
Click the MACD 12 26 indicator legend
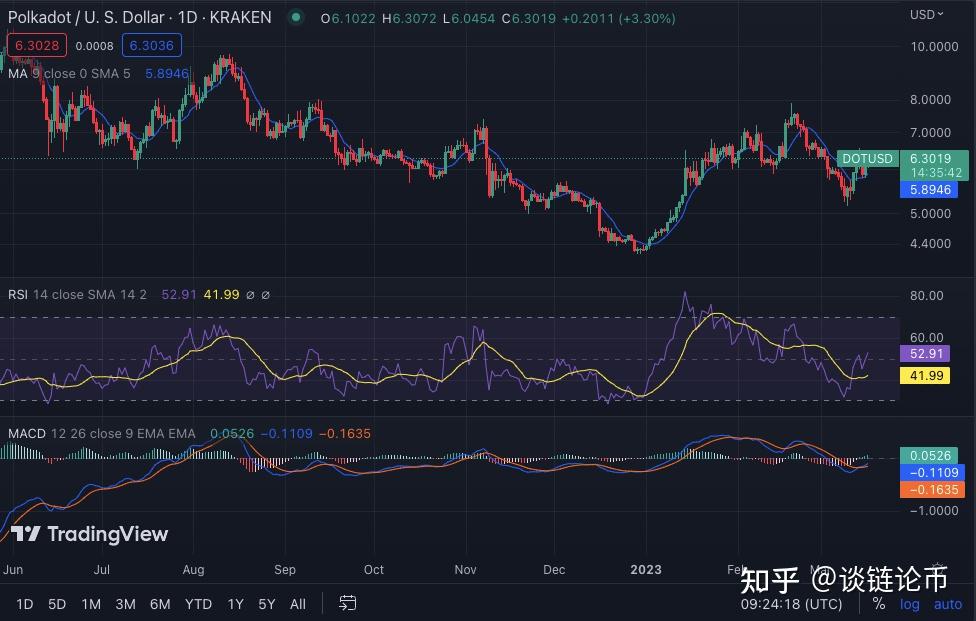pyautogui.click(x=101, y=433)
